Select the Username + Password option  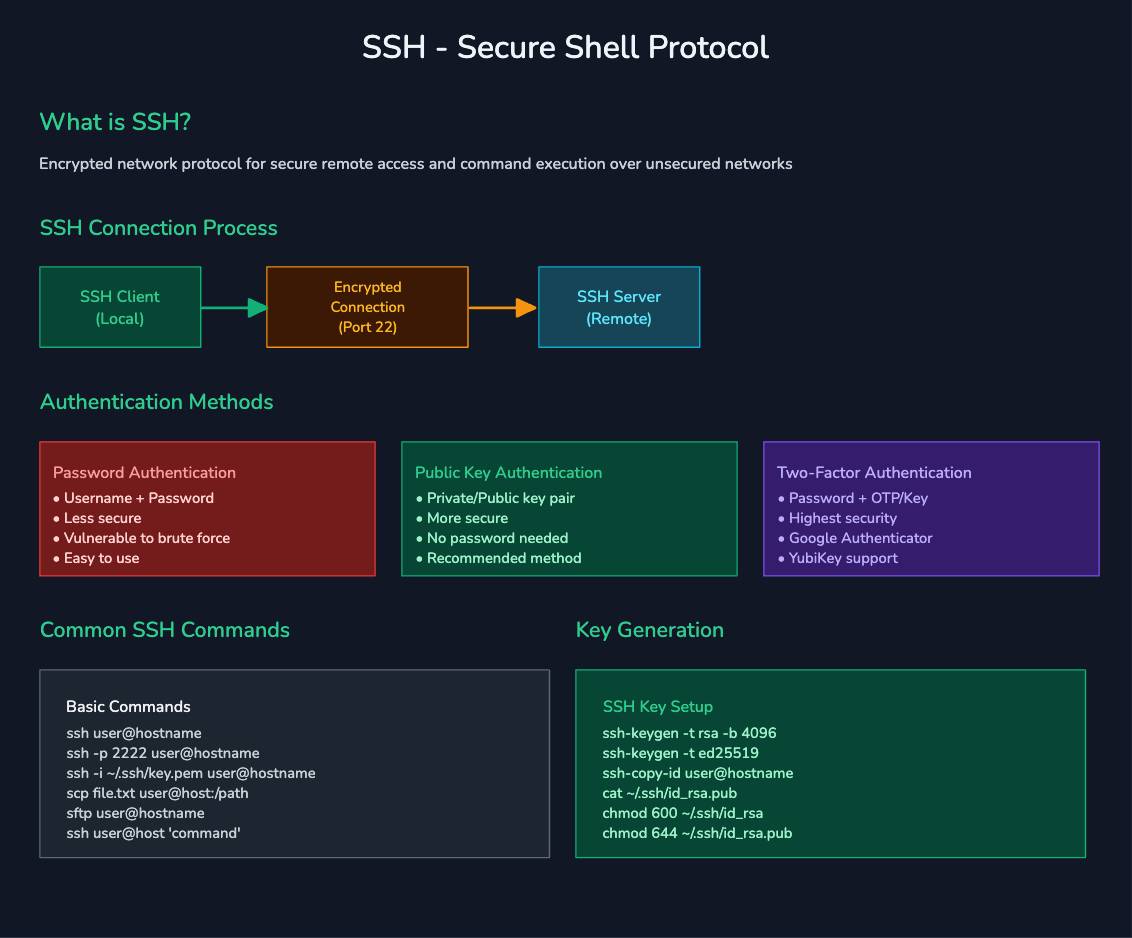click(138, 497)
